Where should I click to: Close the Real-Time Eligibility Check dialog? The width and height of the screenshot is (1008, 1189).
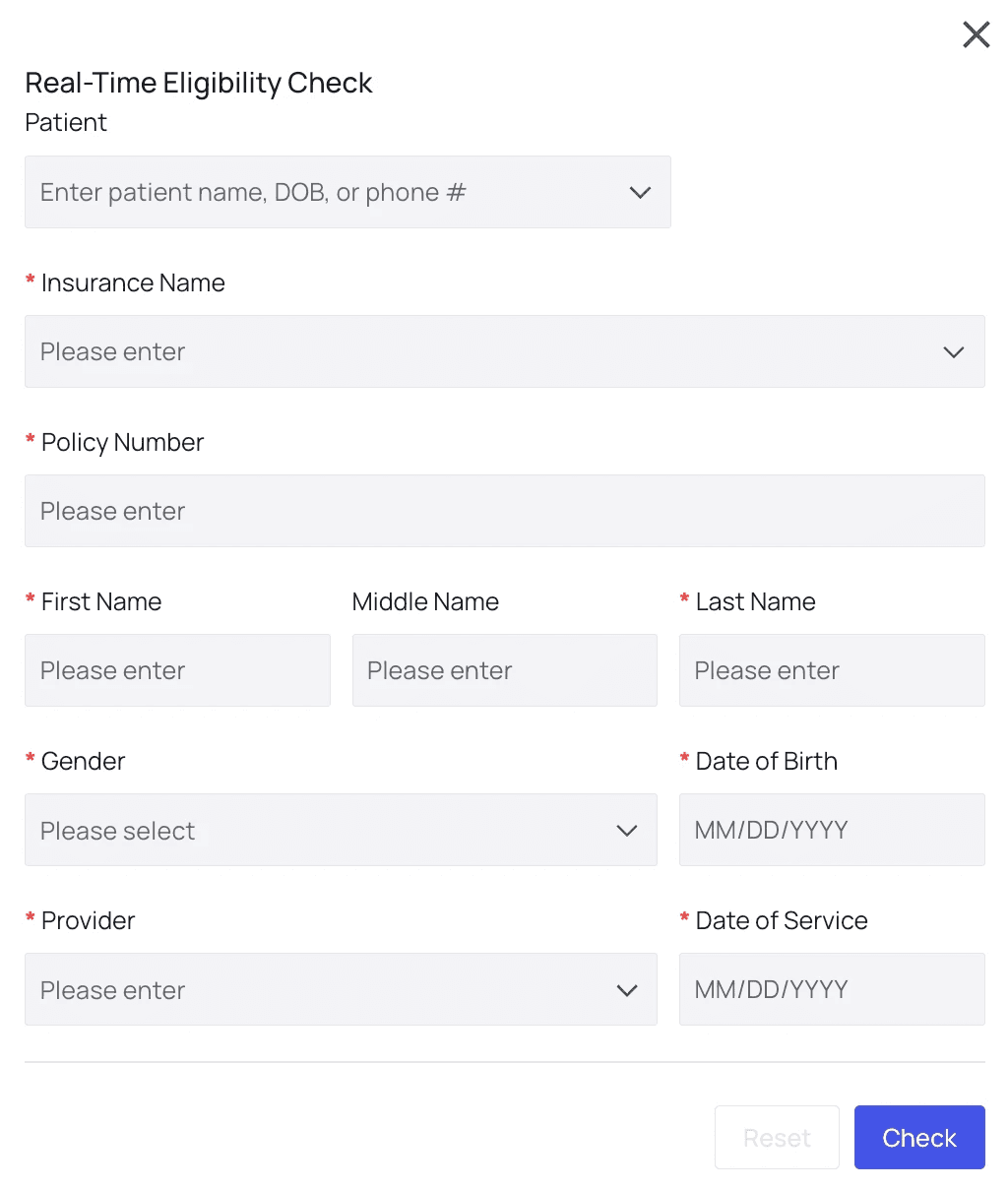tap(976, 35)
